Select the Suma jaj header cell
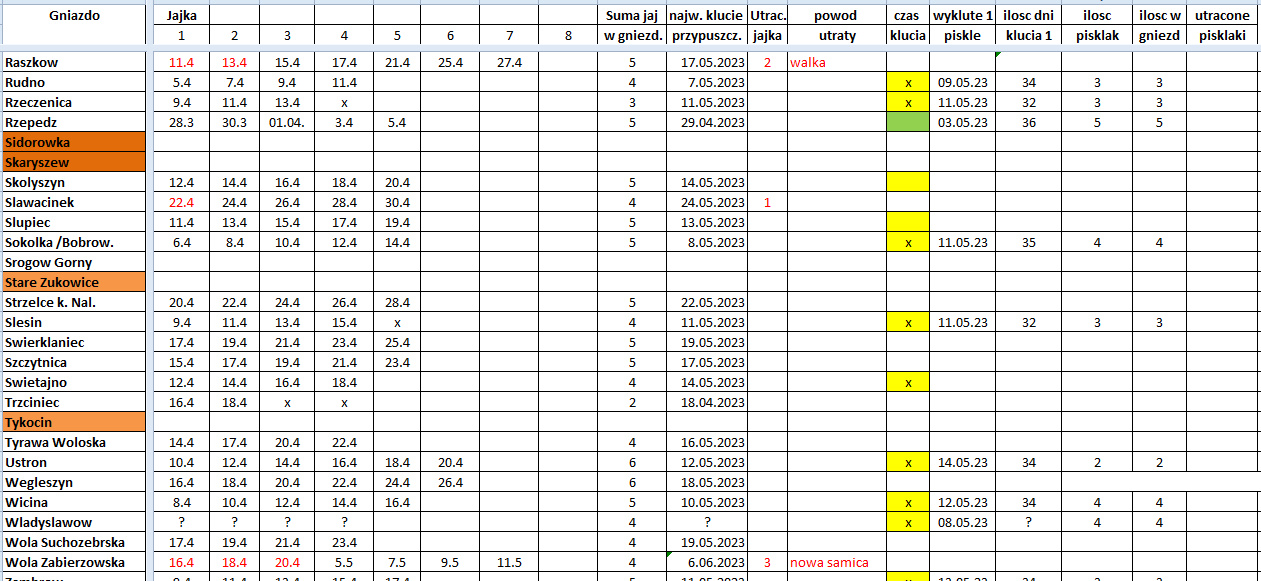This screenshot has height=581, width=1261. point(631,16)
